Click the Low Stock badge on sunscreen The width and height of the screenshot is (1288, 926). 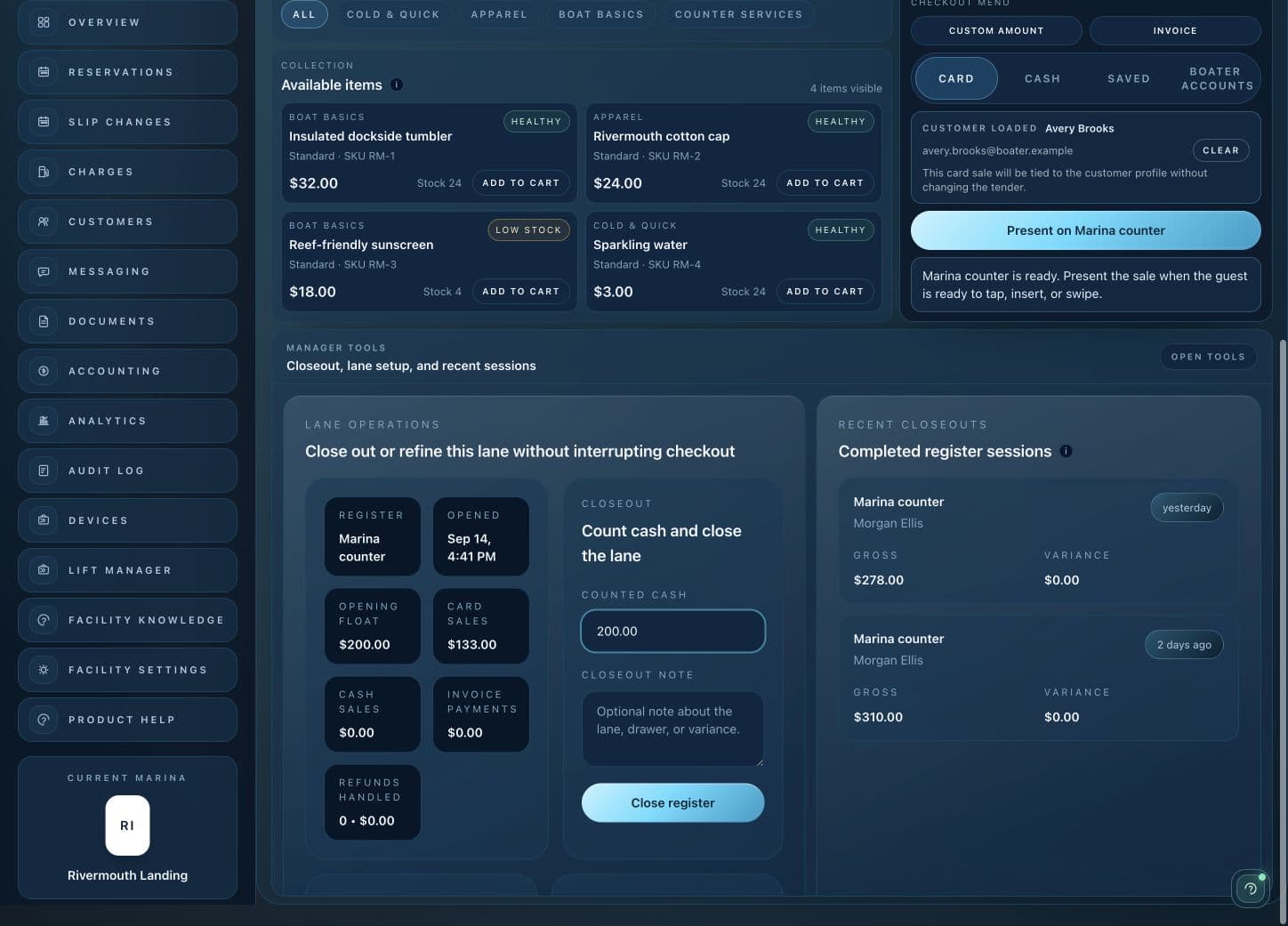point(528,229)
